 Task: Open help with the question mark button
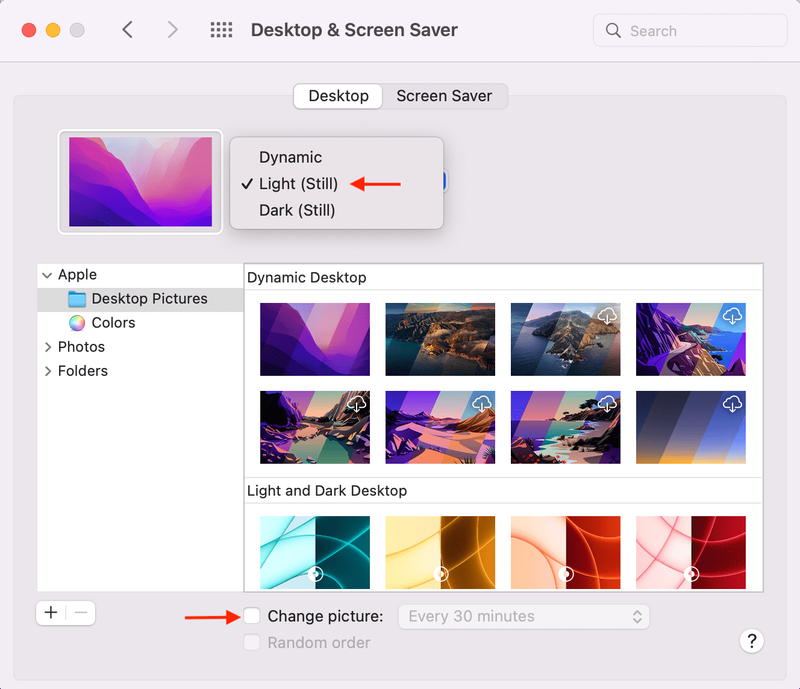[752, 641]
